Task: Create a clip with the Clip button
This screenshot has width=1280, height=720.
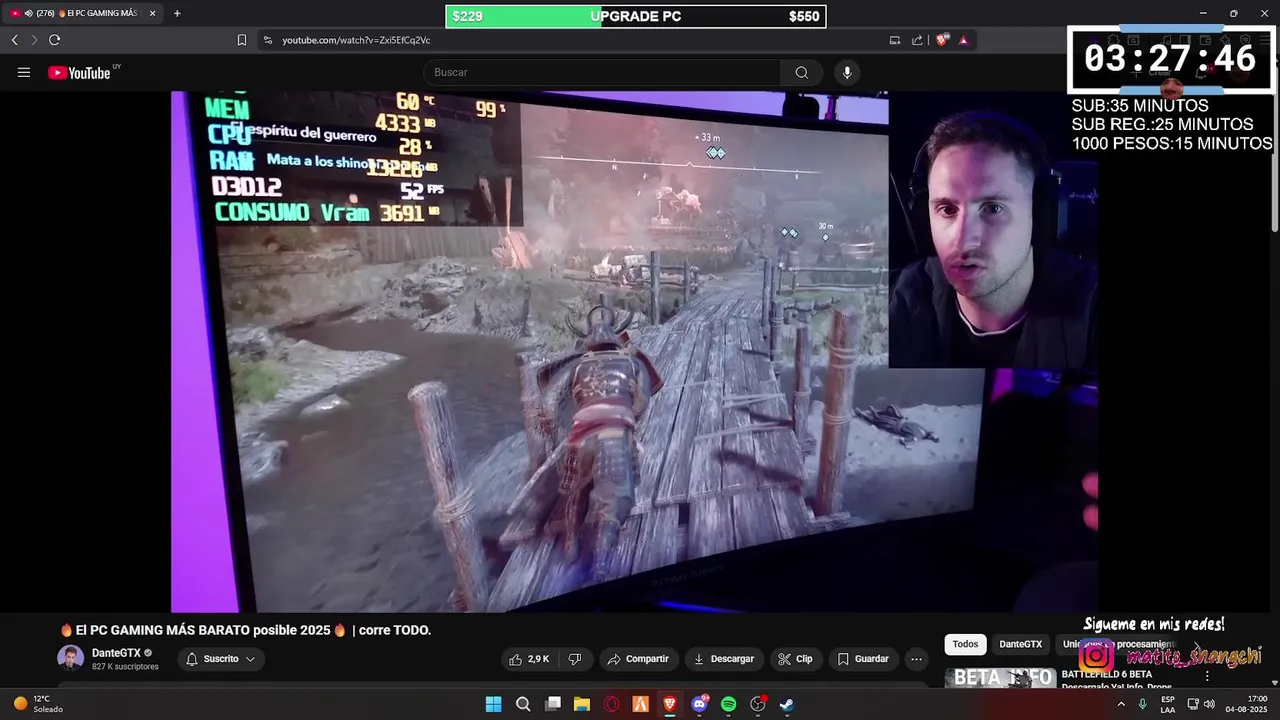Action: click(794, 659)
